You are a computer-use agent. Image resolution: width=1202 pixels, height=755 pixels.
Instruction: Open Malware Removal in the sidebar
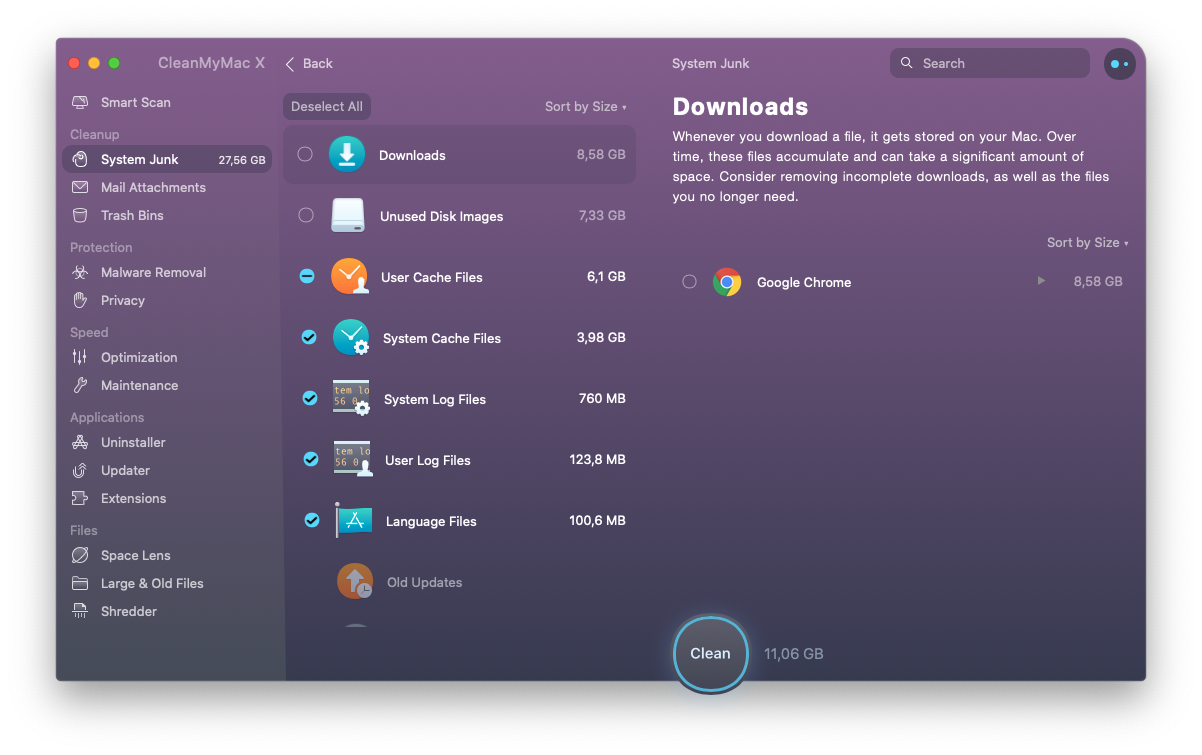coord(153,272)
